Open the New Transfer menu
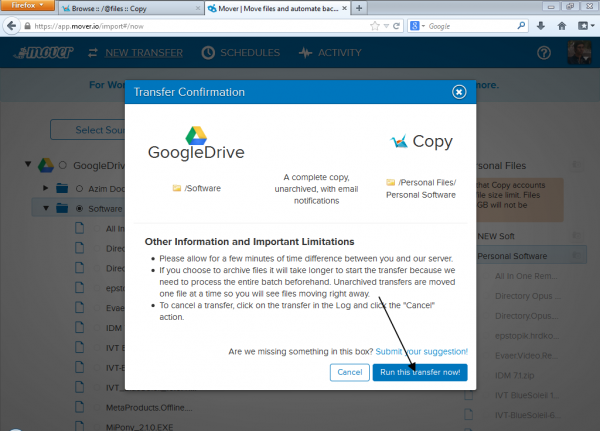This screenshot has width=600, height=431. coord(135,53)
